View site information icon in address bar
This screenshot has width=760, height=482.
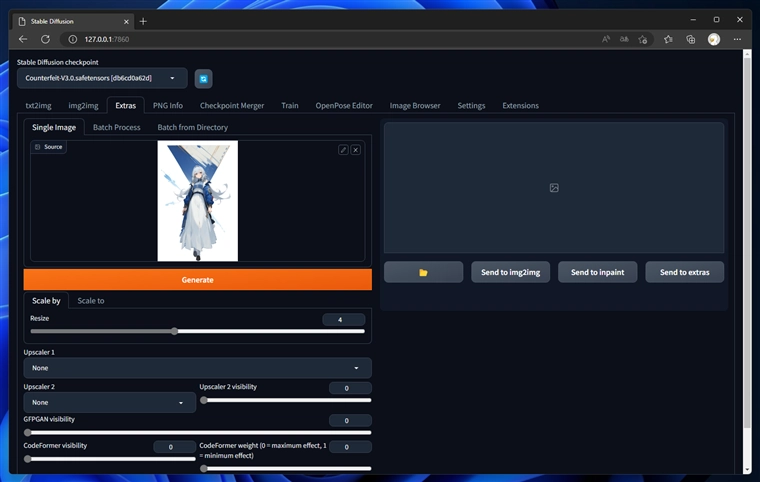tap(72, 39)
